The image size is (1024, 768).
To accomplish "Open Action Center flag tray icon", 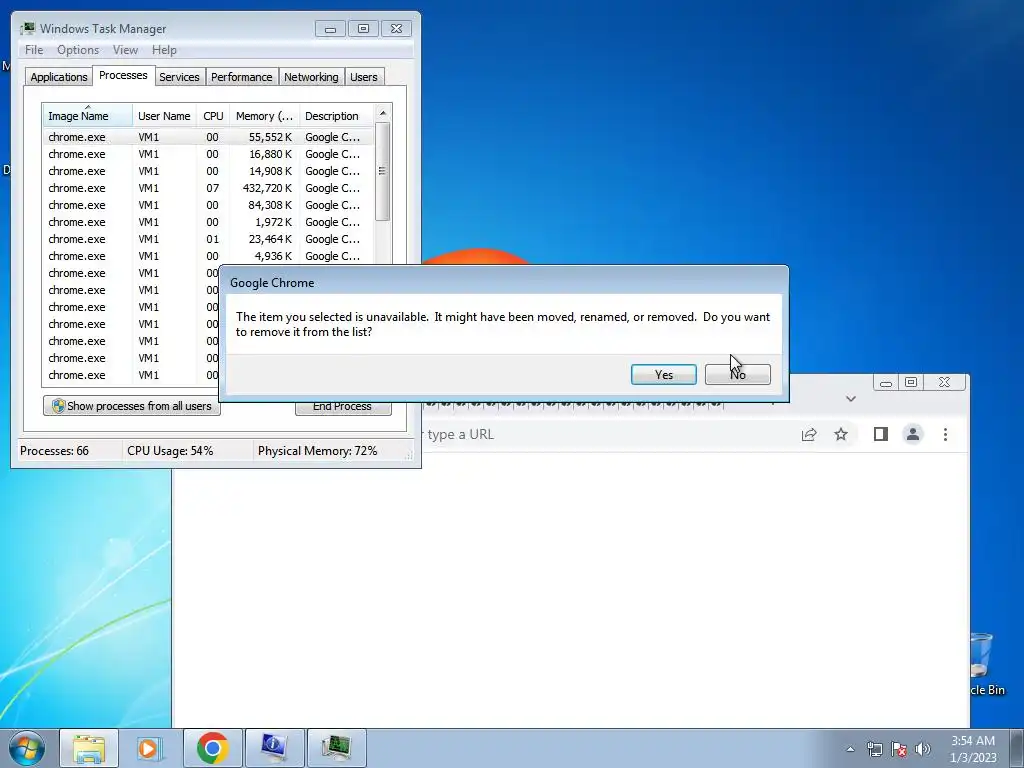I will click(899, 749).
